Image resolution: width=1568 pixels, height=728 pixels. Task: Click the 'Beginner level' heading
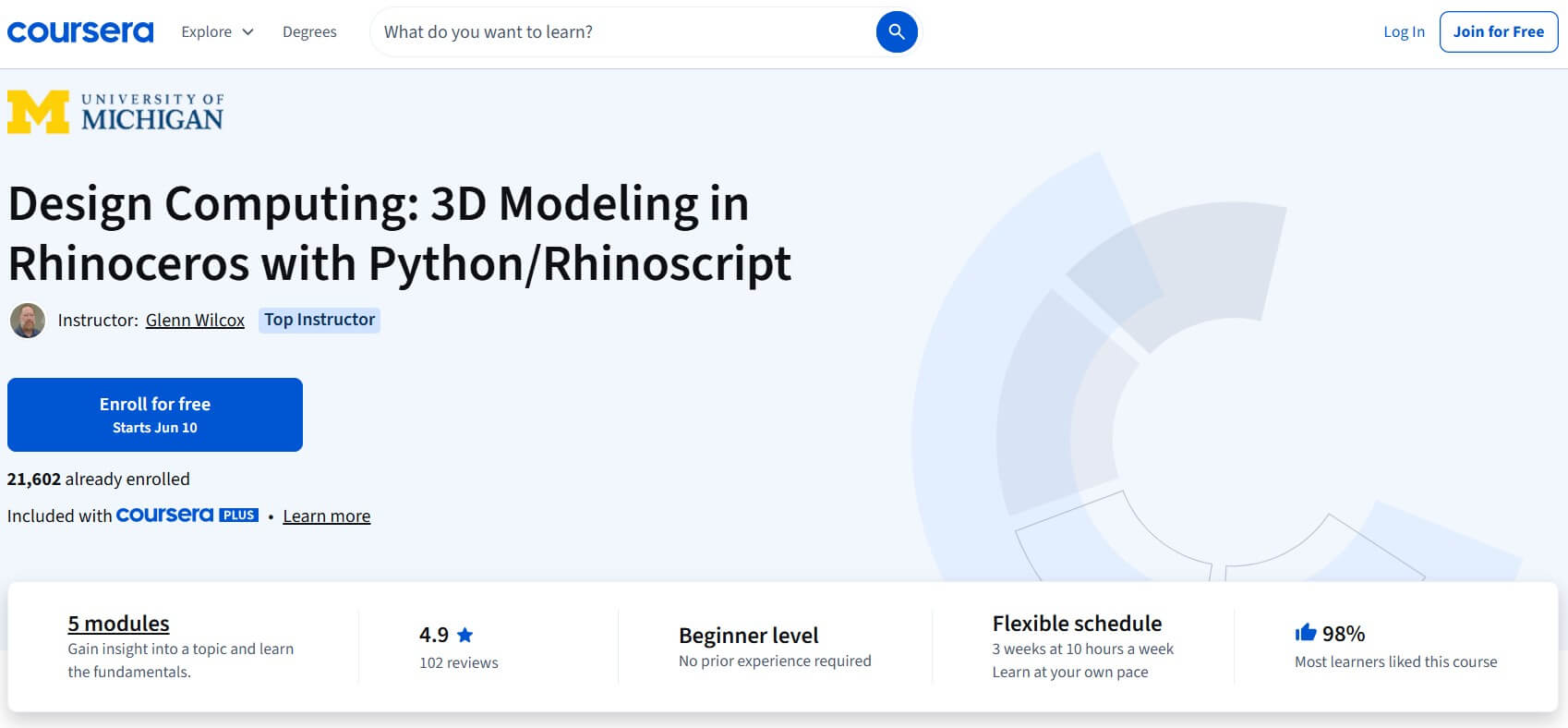point(749,636)
